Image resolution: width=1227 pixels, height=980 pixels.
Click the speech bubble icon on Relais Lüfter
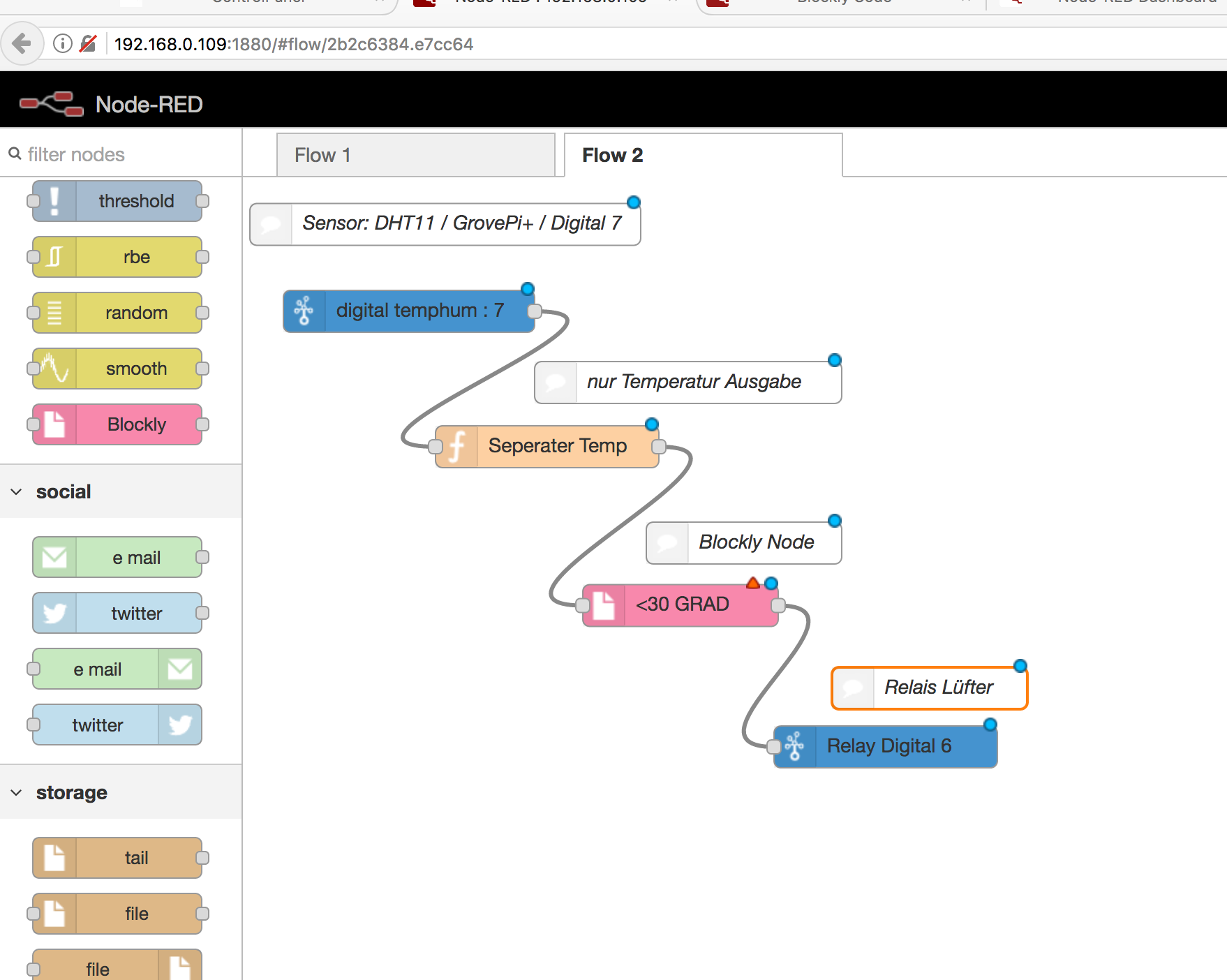(853, 688)
